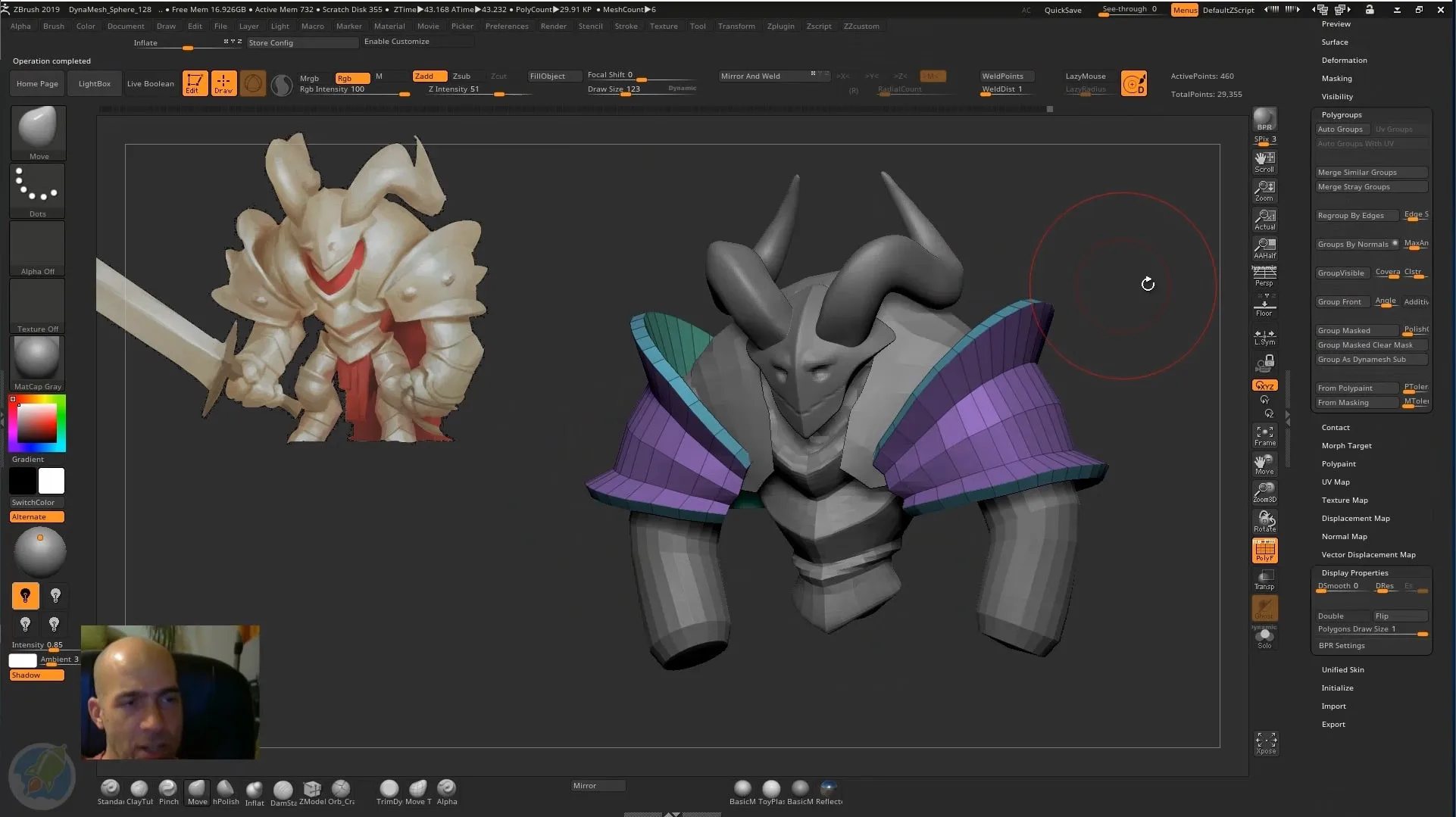Collapse the Display Properties section
This screenshot has width=1456, height=817.
(1354, 572)
